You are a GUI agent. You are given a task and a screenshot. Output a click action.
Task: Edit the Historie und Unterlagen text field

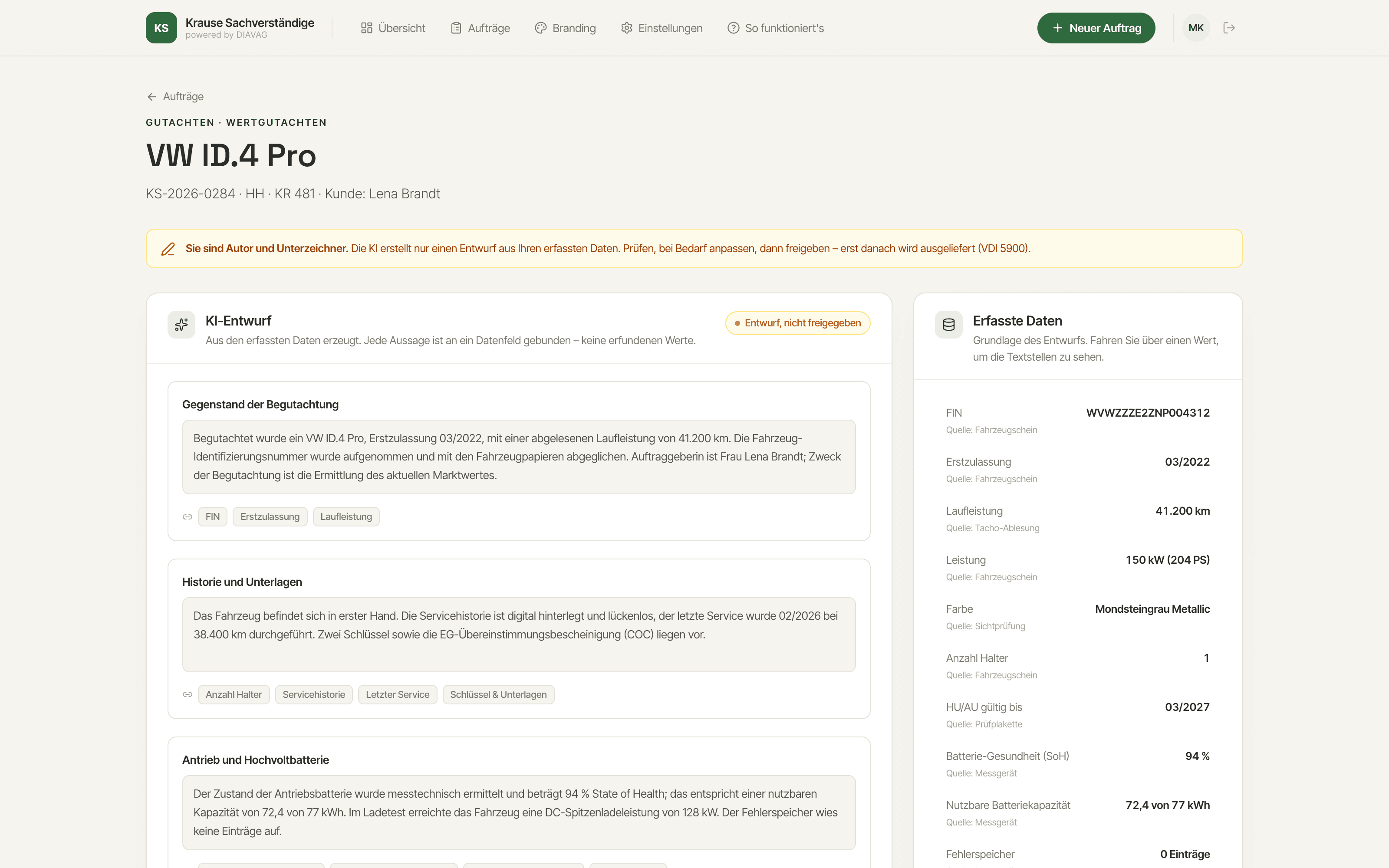tap(519, 635)
